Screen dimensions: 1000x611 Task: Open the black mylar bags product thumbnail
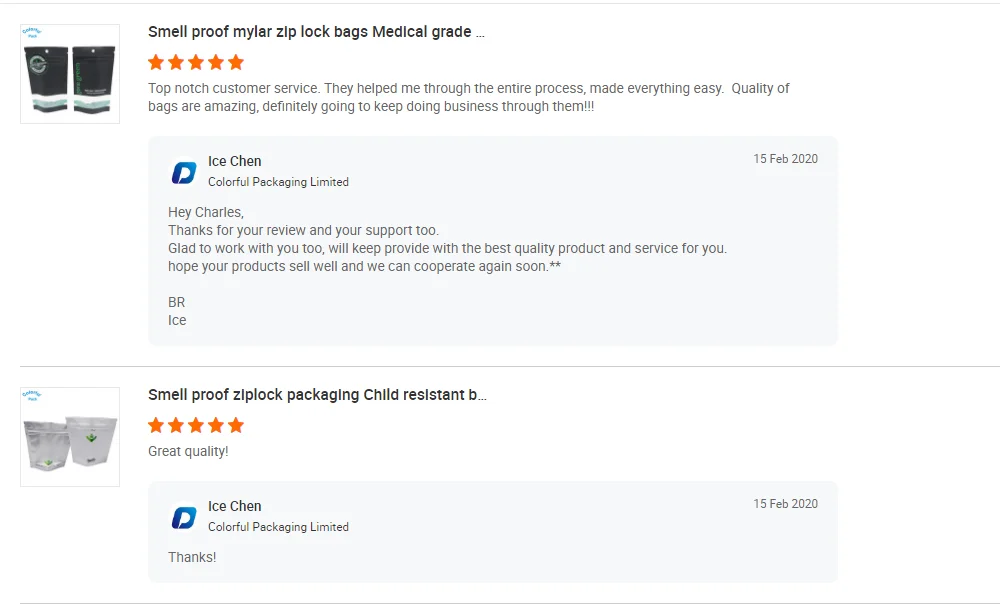[x=70, y=74]
